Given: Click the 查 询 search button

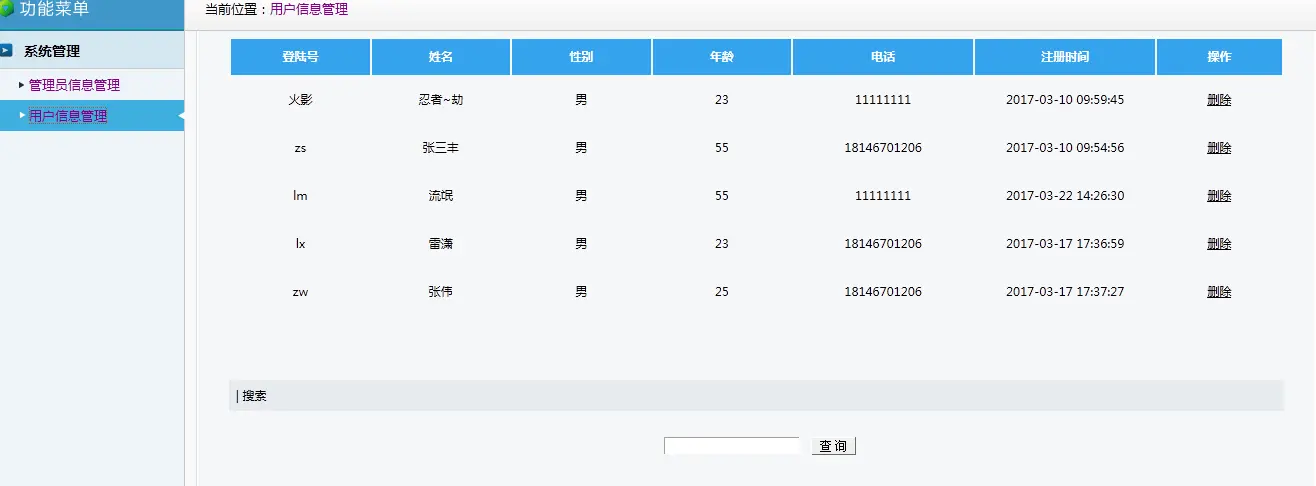Looking at the screenshot, I should 833,446.
